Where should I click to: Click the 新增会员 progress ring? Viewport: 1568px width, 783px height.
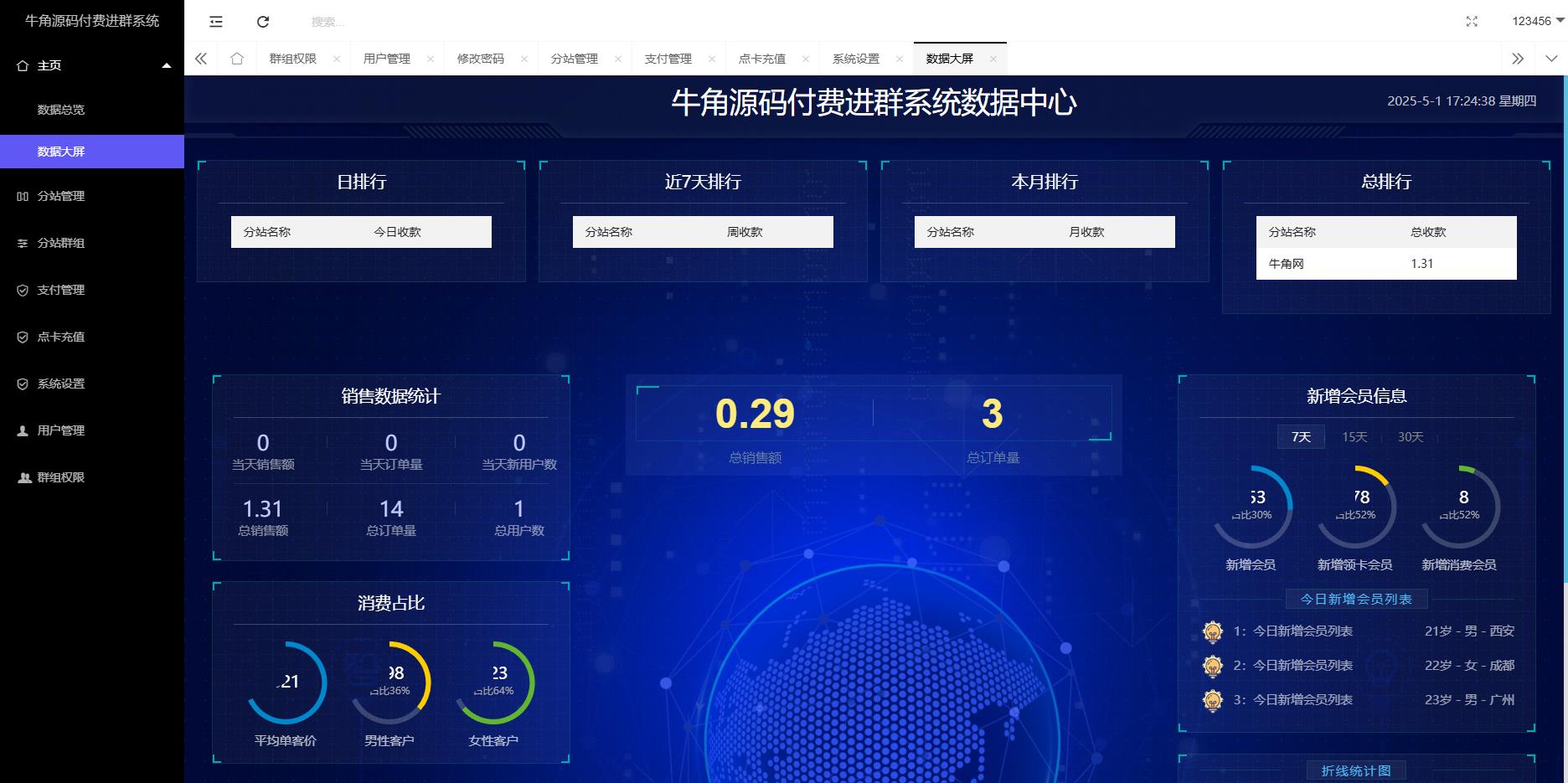click(1251, 507)
